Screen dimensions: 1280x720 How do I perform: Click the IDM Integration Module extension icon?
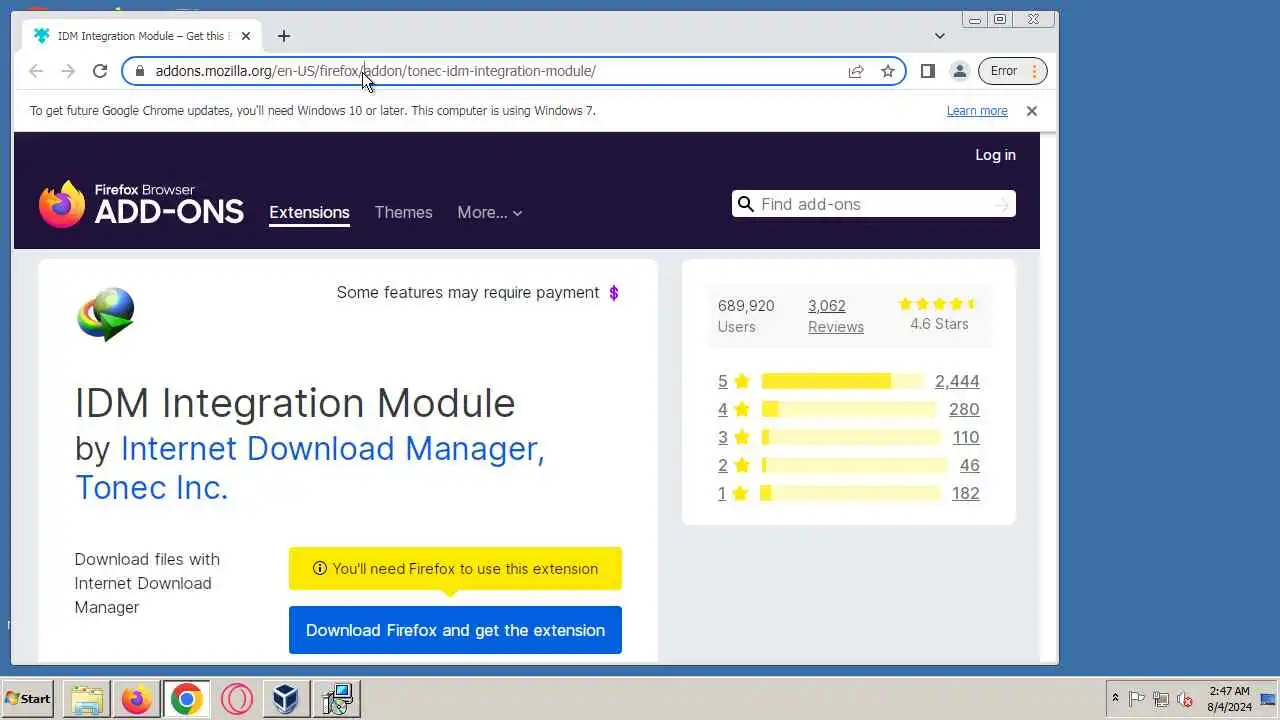[x=106, y=314]
